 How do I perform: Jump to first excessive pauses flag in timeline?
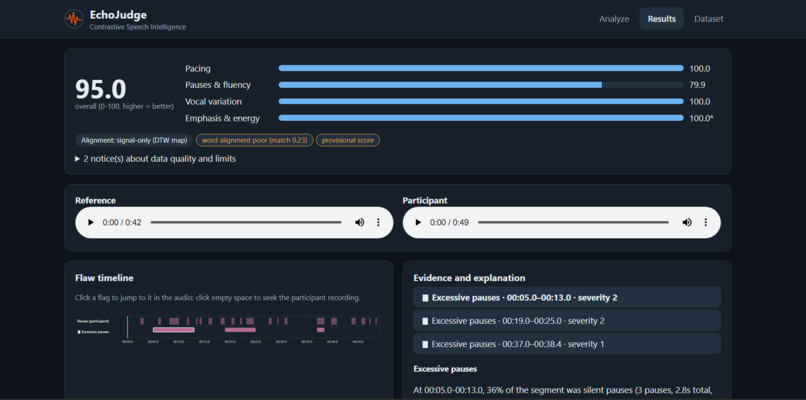point(174,330)
